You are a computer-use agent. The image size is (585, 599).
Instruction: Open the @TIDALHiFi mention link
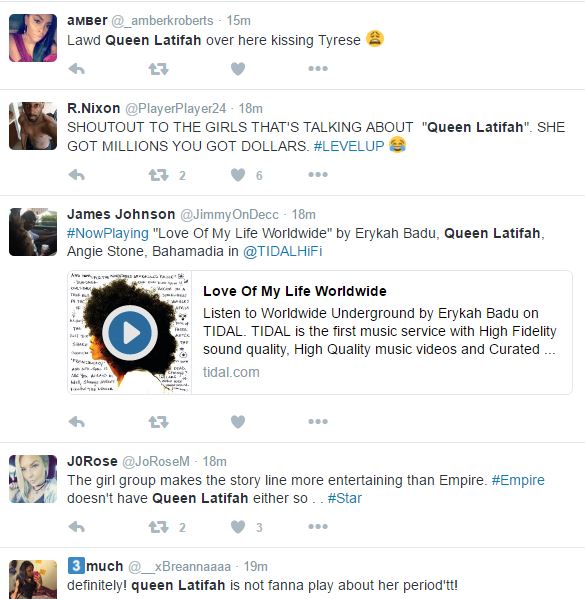coord(282,251)
